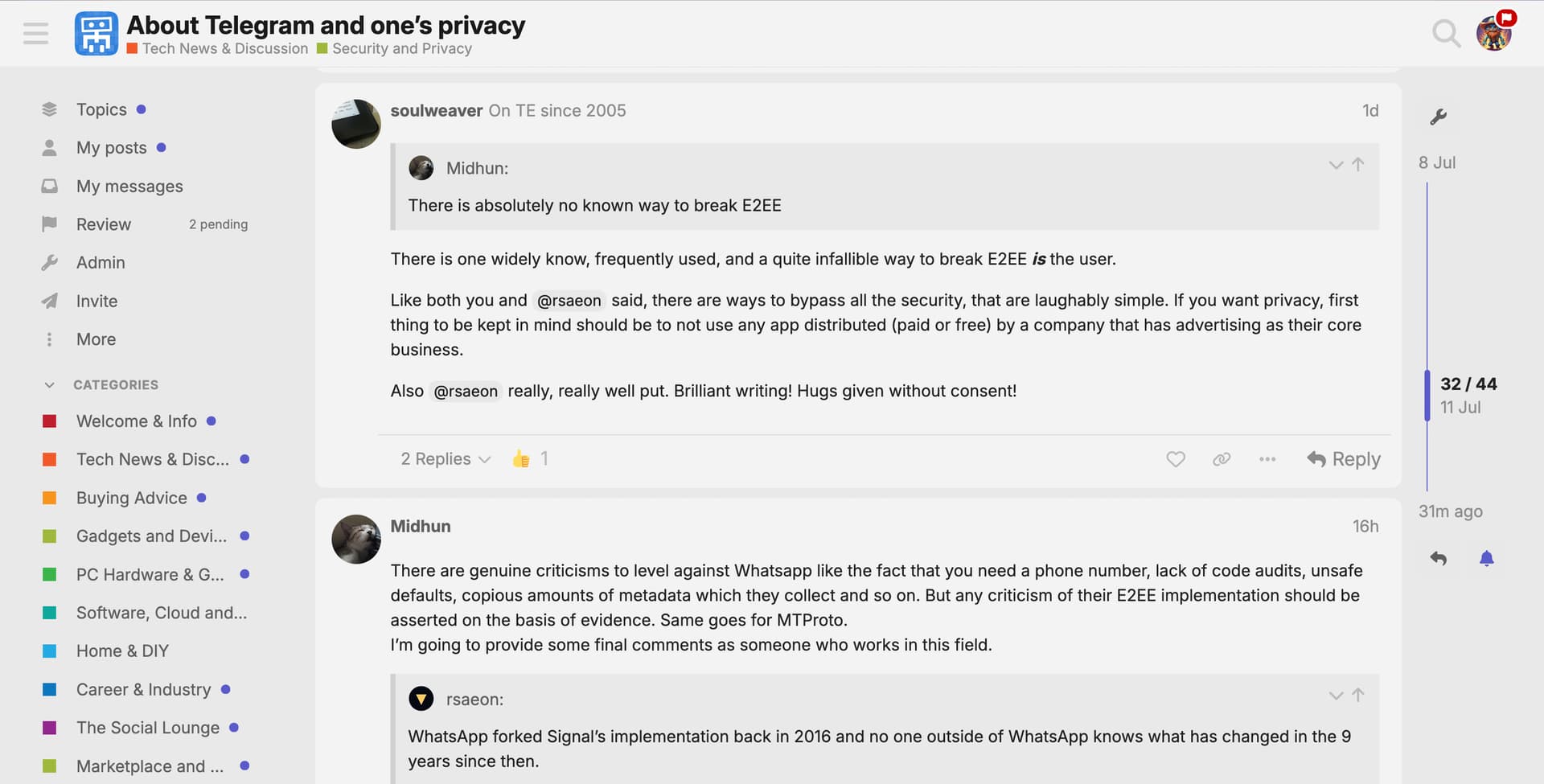Screen dimensions: 1544x784
Task: Expand the Midhun quote chevron
Action: pyautogui.click(x=1336, y=165)
